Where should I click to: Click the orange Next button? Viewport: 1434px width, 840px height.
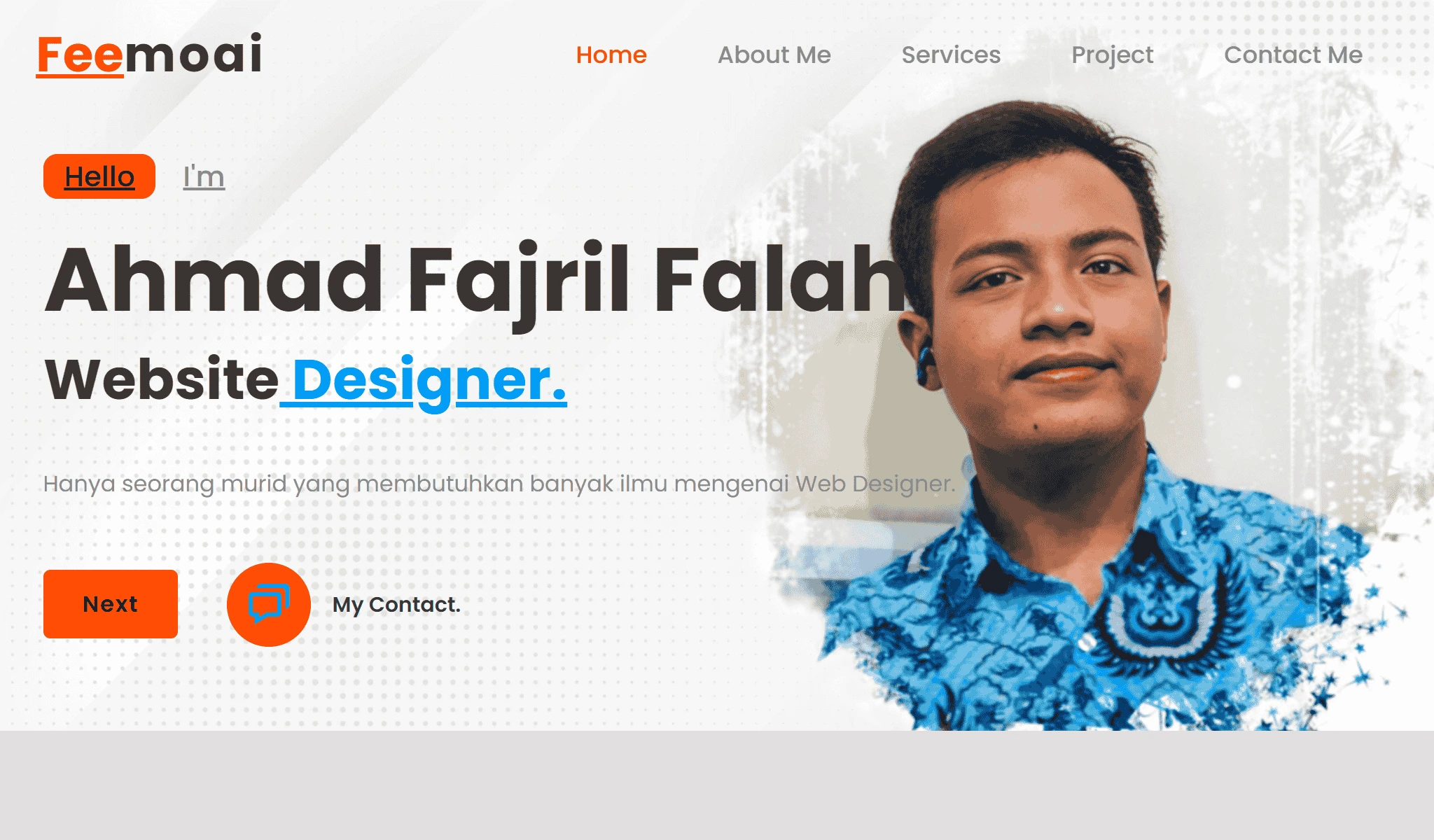coord(111,604)
